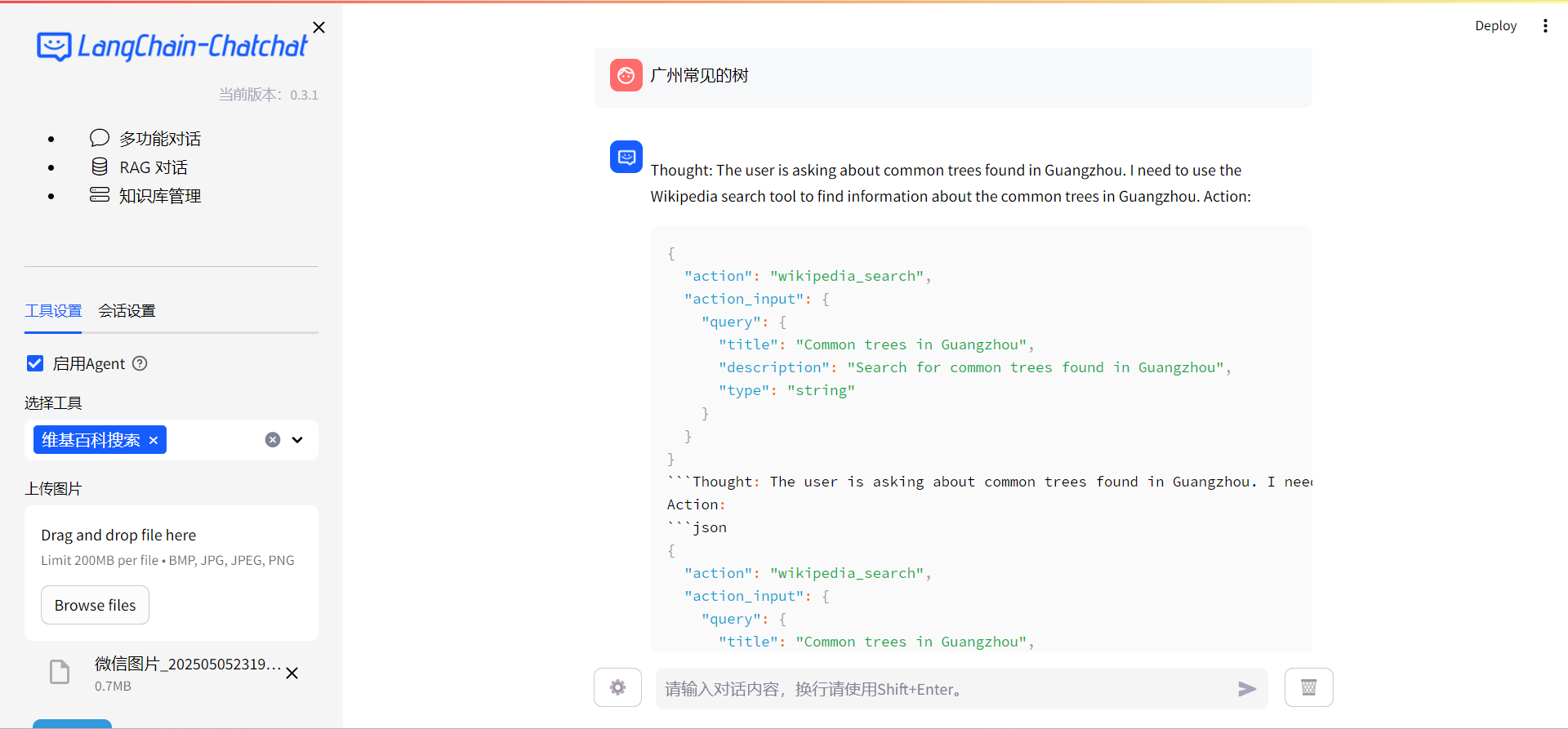Click the "Limit 200MB per file" text

pos(100,560)
